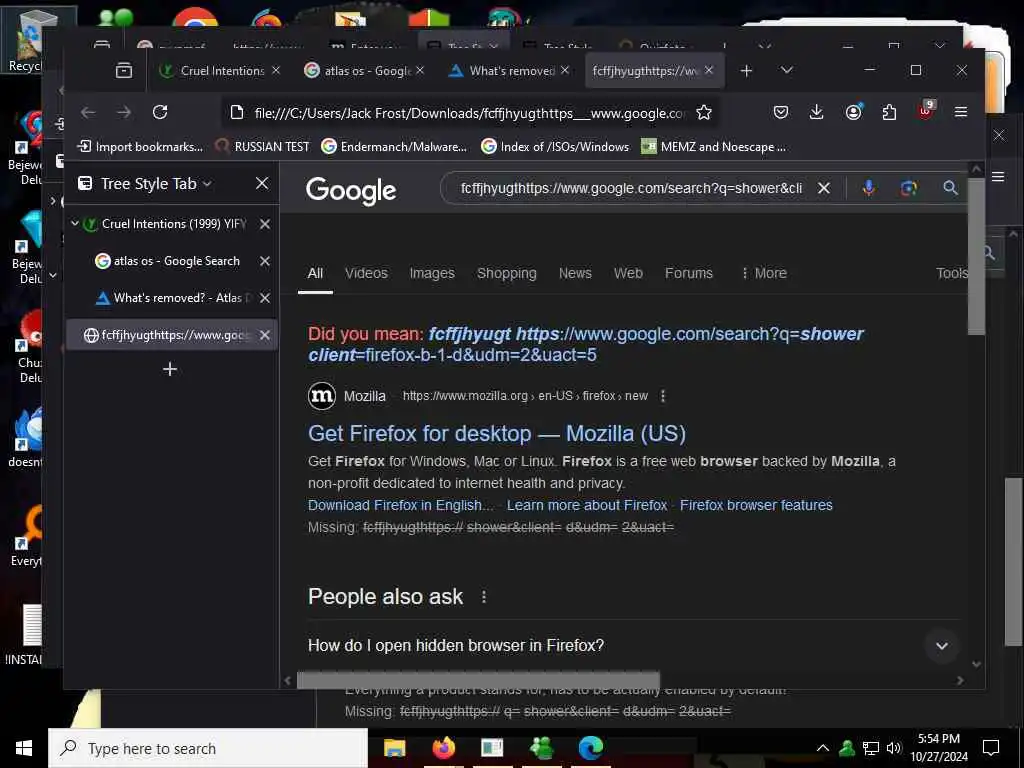Go back to previous page

point(88,112)
